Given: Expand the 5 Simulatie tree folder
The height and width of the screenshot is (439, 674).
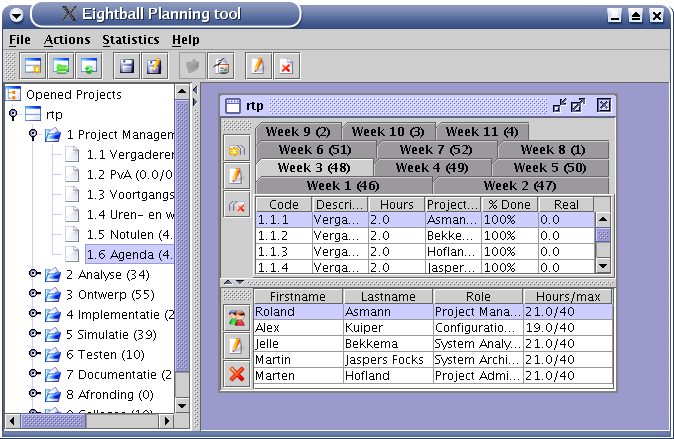Looking at the screenshot, I should (x=33, y=334).
